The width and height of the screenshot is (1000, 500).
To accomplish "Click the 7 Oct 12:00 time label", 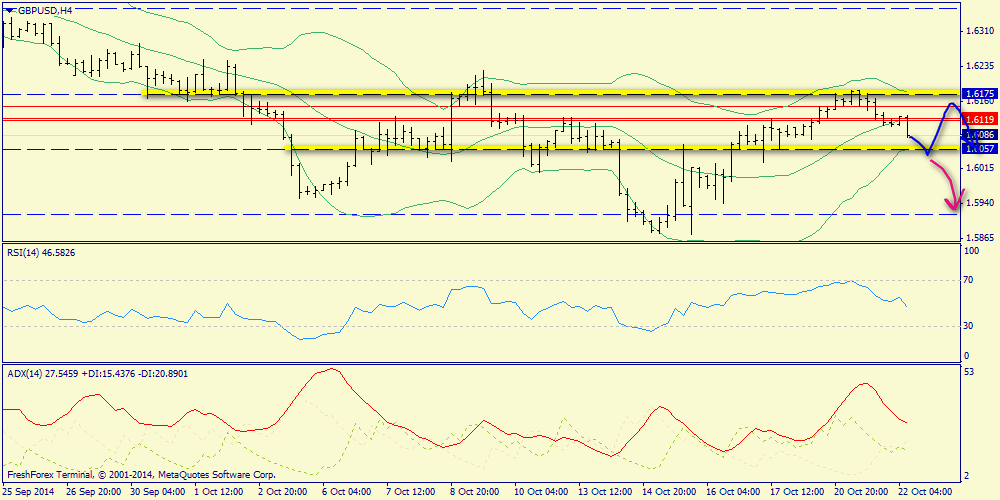I will 410,493.
